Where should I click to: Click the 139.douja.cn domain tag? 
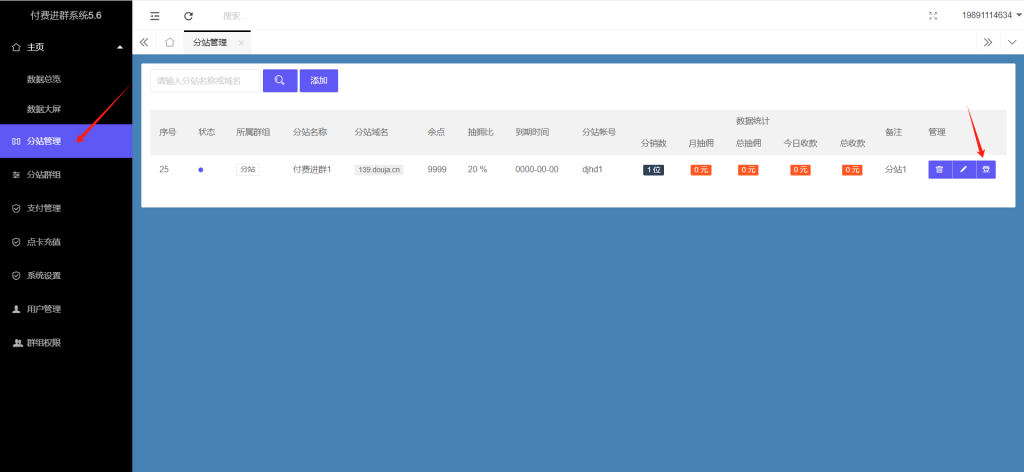pyautogui.click(x=379, y=170)
